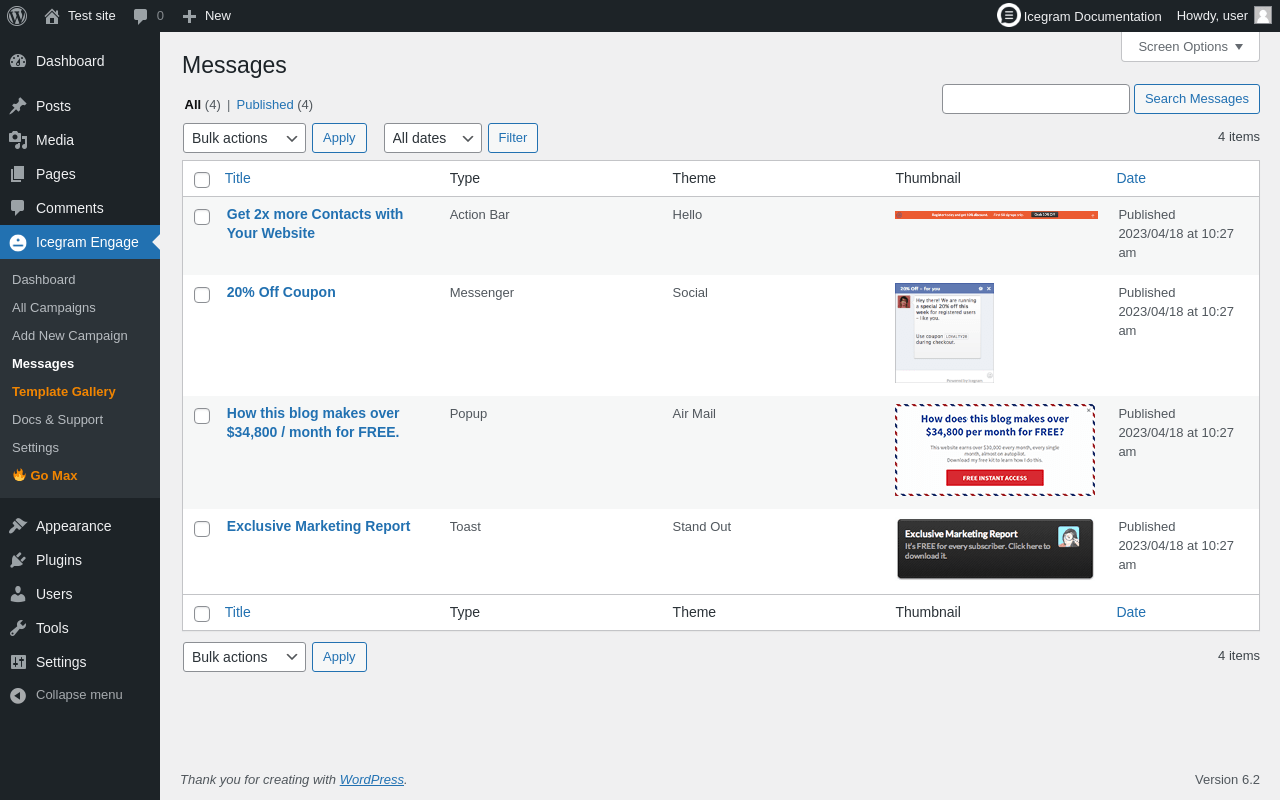This screenshot has height=800, width=1280.
Task: Expand the Screen Options panel
Action: (1190, 46)
